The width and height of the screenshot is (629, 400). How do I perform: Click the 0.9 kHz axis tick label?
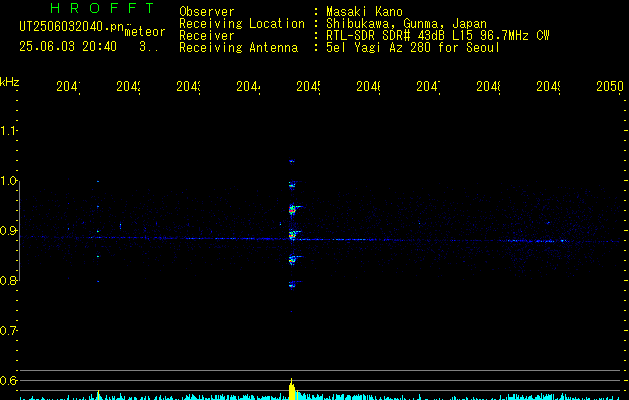(x=8, y=231)
